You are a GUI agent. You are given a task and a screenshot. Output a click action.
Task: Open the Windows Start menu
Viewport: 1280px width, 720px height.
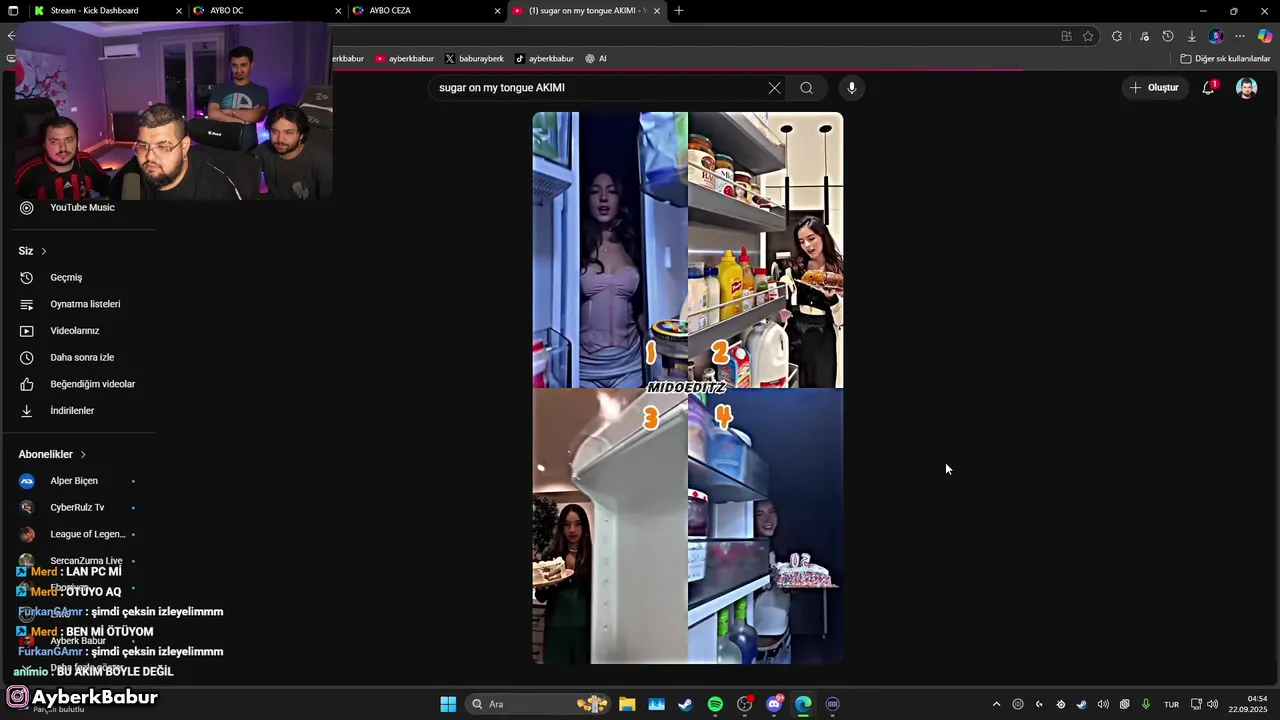[448, 704]
